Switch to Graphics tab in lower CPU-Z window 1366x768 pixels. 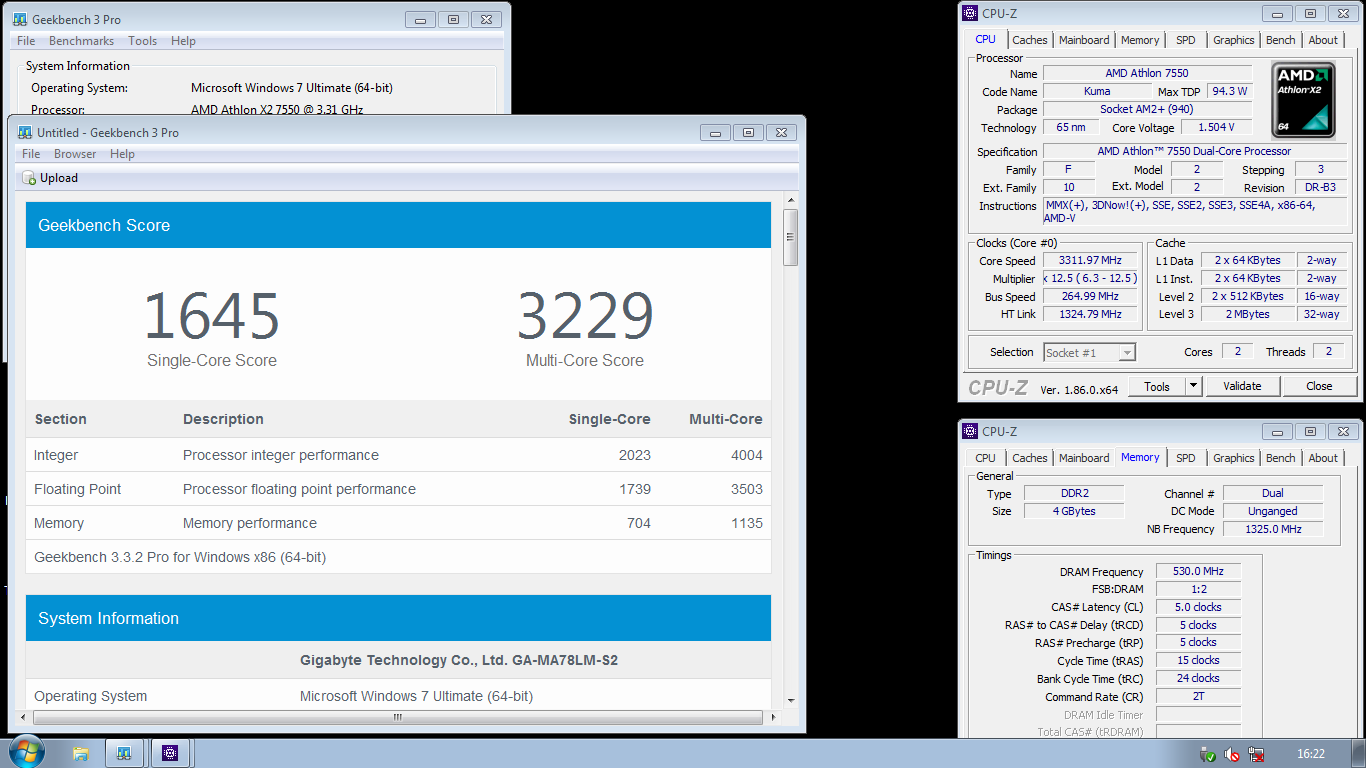click(x=1233, y=458)
